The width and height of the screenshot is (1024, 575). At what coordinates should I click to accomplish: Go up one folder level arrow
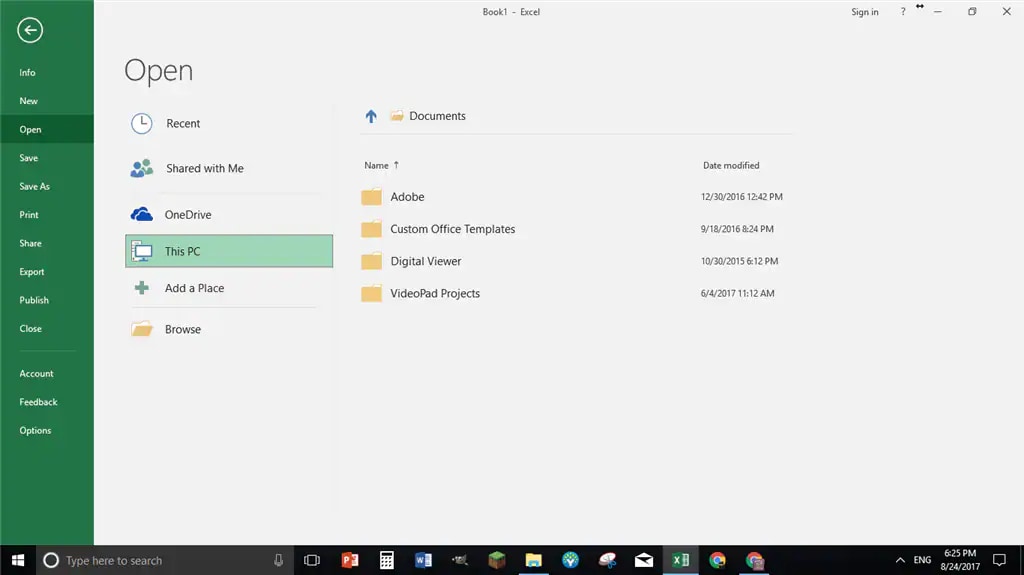click(x=371, y=116)
